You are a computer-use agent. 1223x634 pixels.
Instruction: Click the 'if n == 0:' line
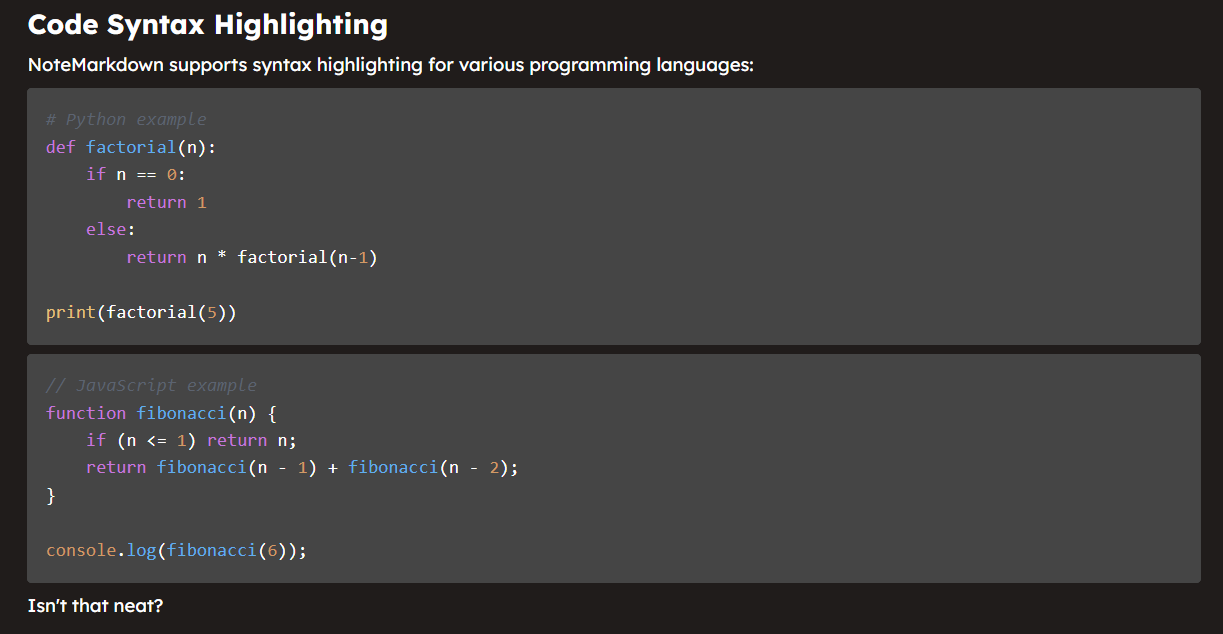pos(136,175)
